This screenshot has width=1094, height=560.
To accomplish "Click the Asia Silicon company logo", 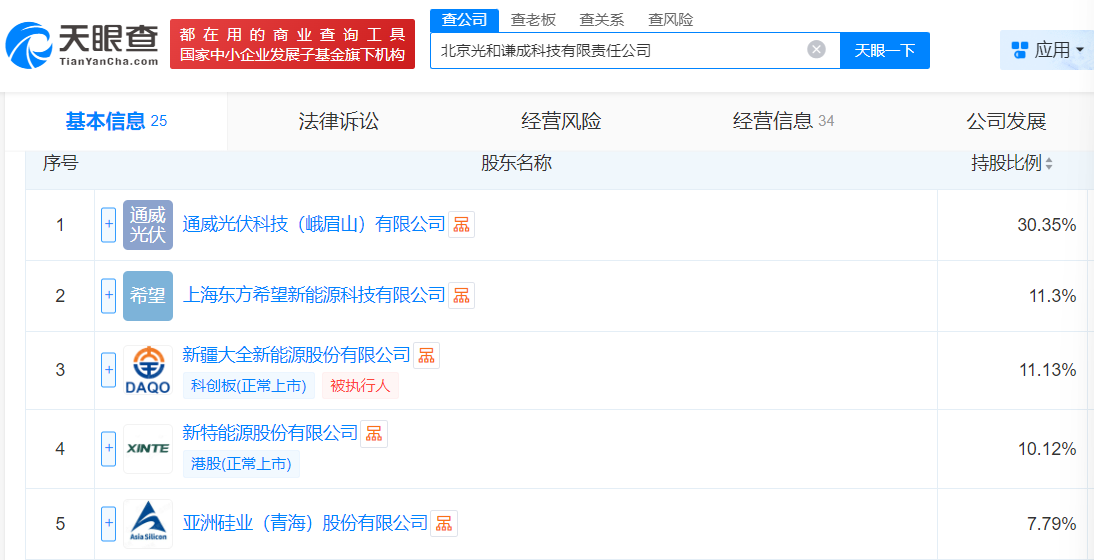I will pos(148,524).
